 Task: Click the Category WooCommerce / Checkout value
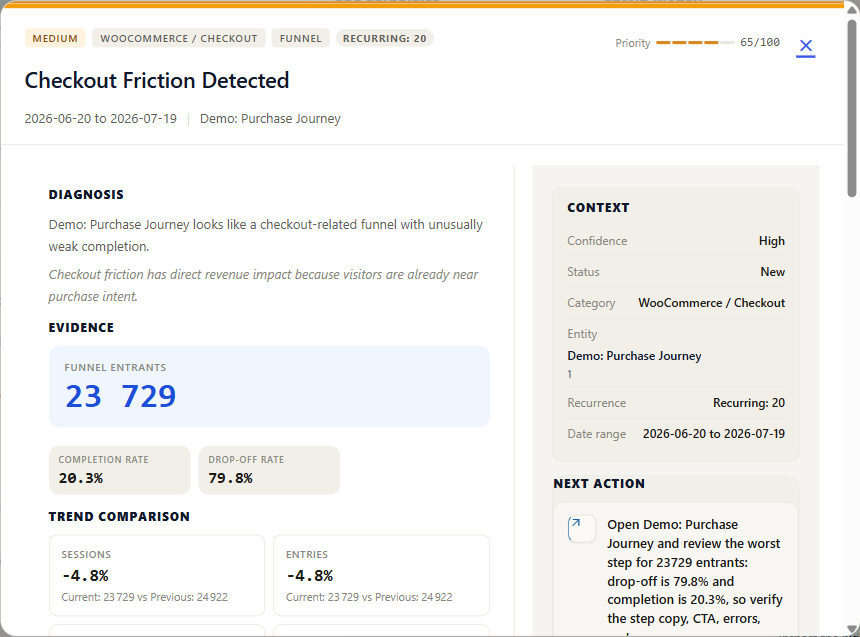pos(711,303)
